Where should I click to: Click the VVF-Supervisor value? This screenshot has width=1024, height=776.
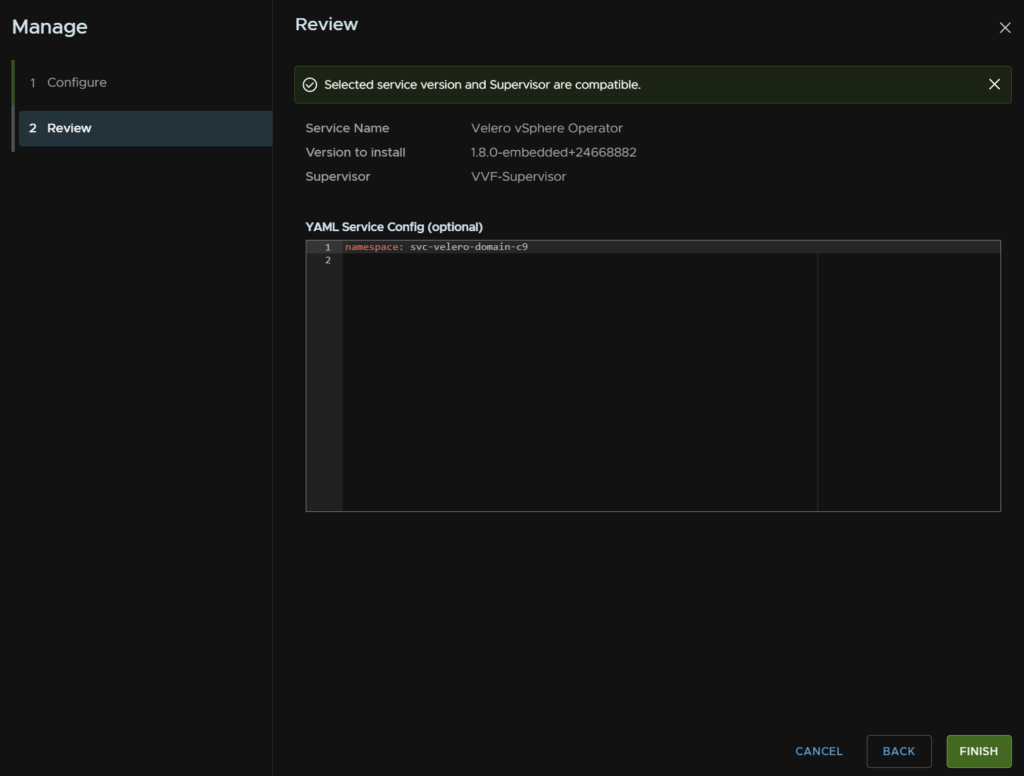click(519, 176)
